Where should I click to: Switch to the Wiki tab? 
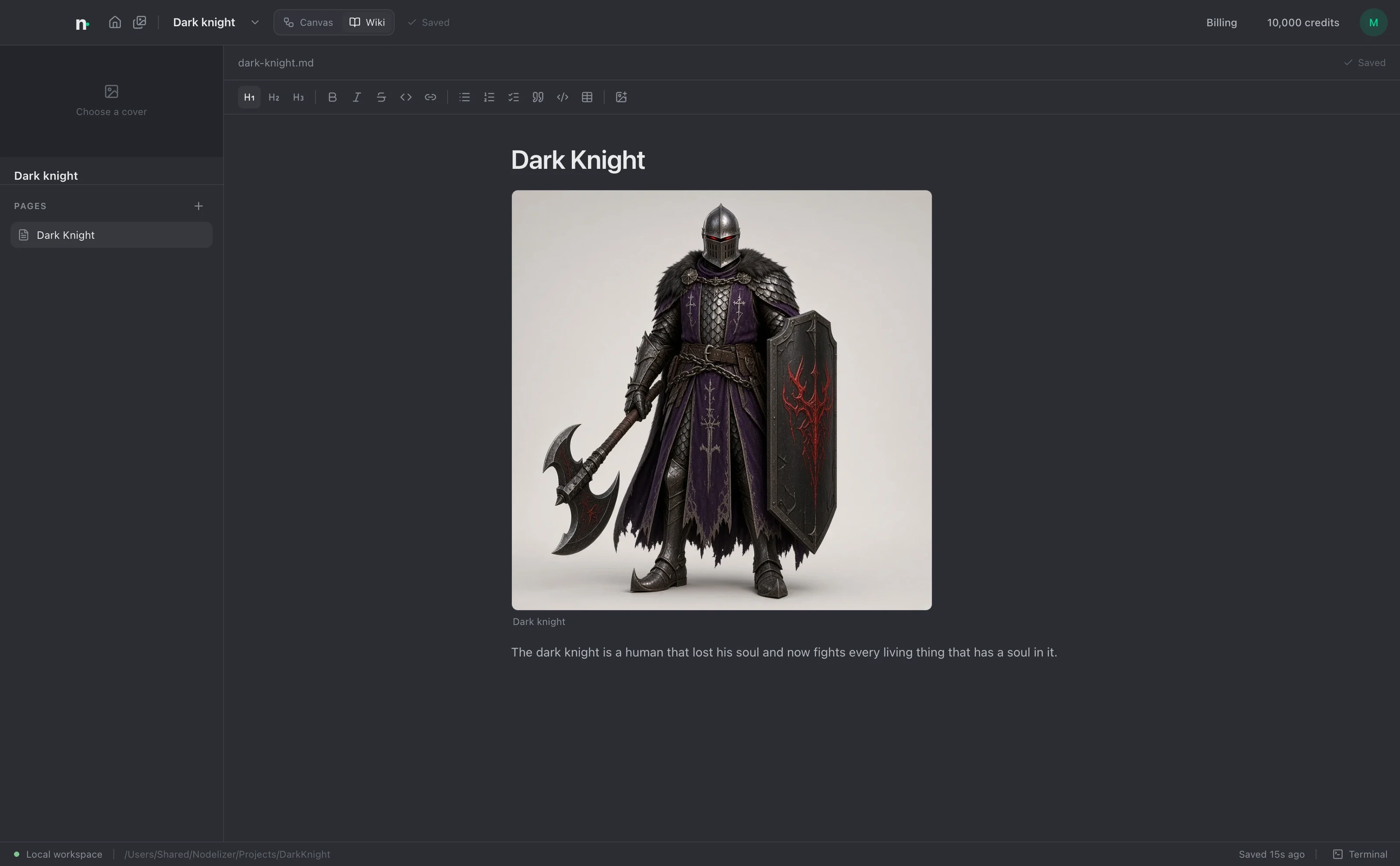click(x=367, y=22)
